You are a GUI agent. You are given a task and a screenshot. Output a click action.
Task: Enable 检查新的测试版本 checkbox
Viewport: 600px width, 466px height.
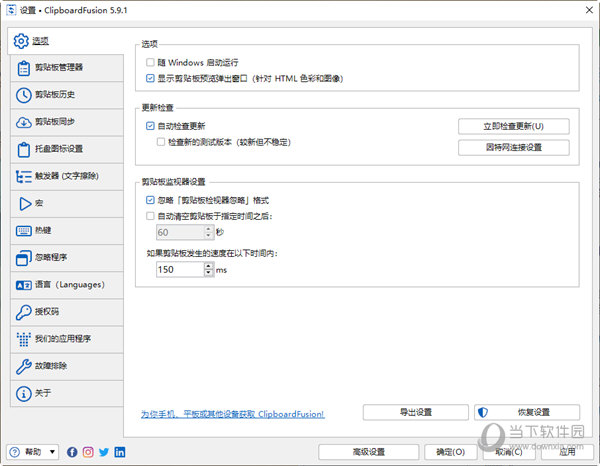click(161, 142)
